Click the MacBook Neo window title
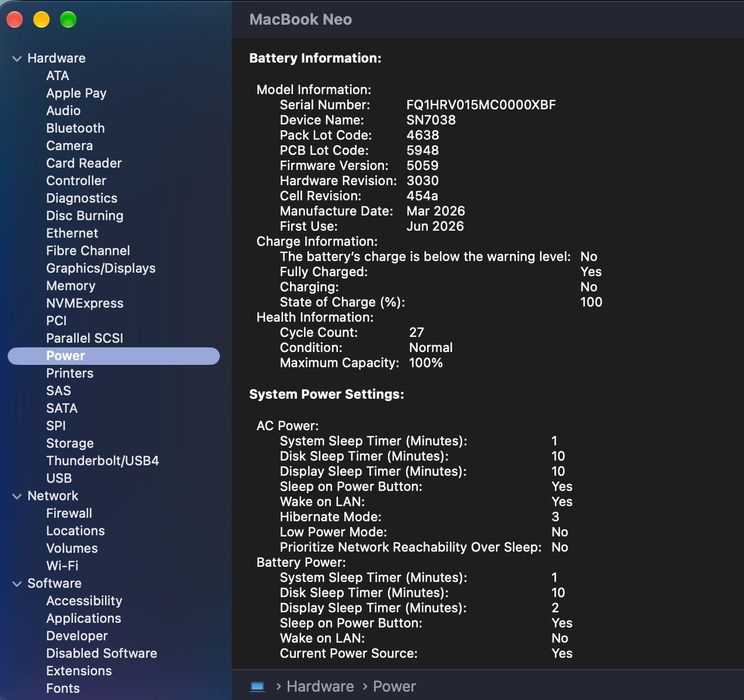This screenshot has height=700, width=744. (x=300, y=19)
